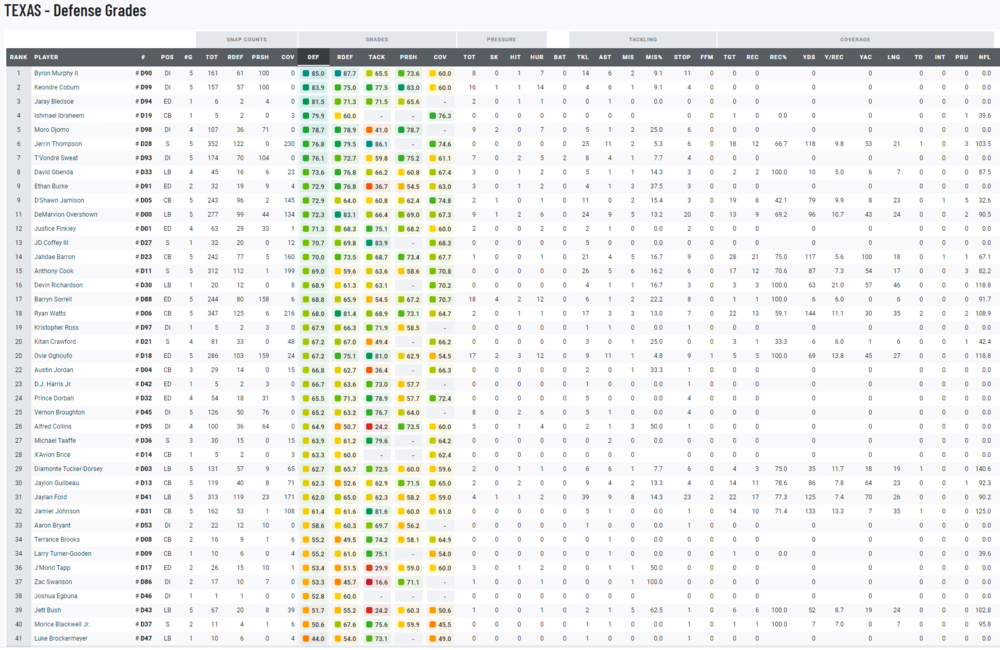Open T'Vondre Sweat player link
Image resolution: width=1000 pixels, height=650 pixels.
tap(57, 158)
